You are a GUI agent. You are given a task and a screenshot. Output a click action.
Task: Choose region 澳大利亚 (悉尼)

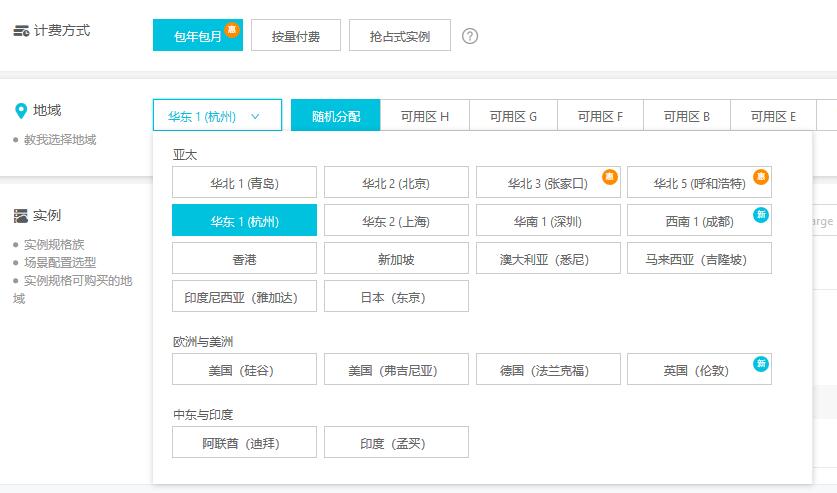548,258
